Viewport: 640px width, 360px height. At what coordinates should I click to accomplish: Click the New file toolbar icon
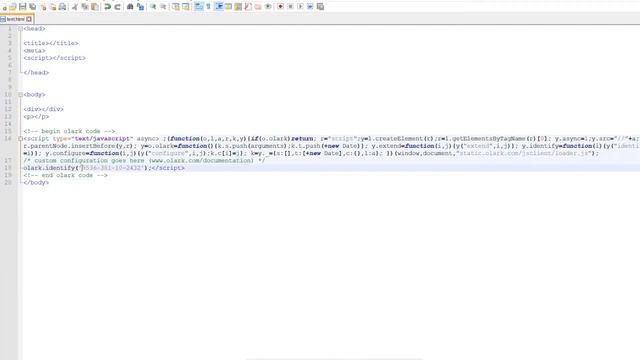(x=4, y=7)
